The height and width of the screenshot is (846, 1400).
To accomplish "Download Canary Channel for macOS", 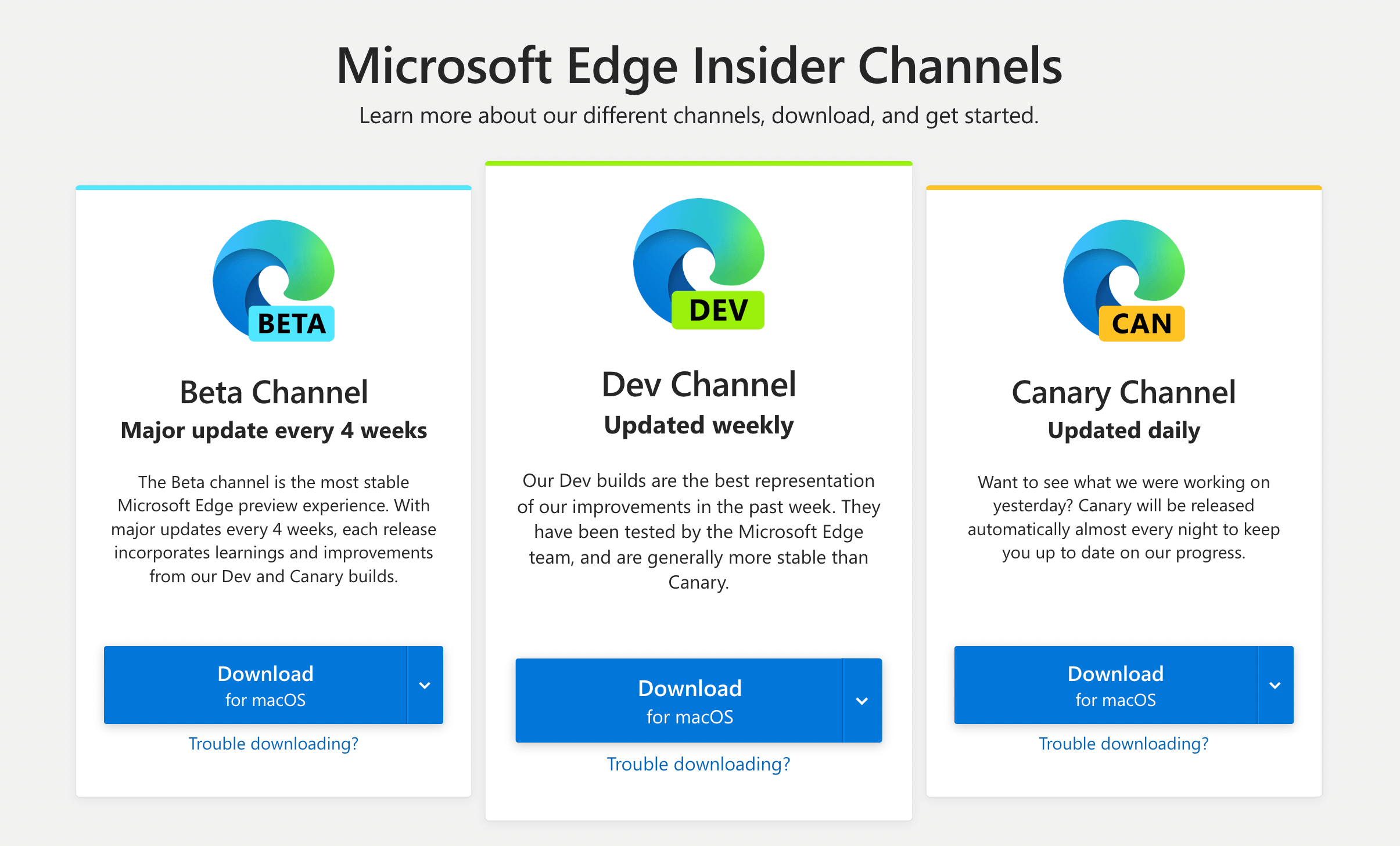I will pyautogui.click(x=1106, y=685).
